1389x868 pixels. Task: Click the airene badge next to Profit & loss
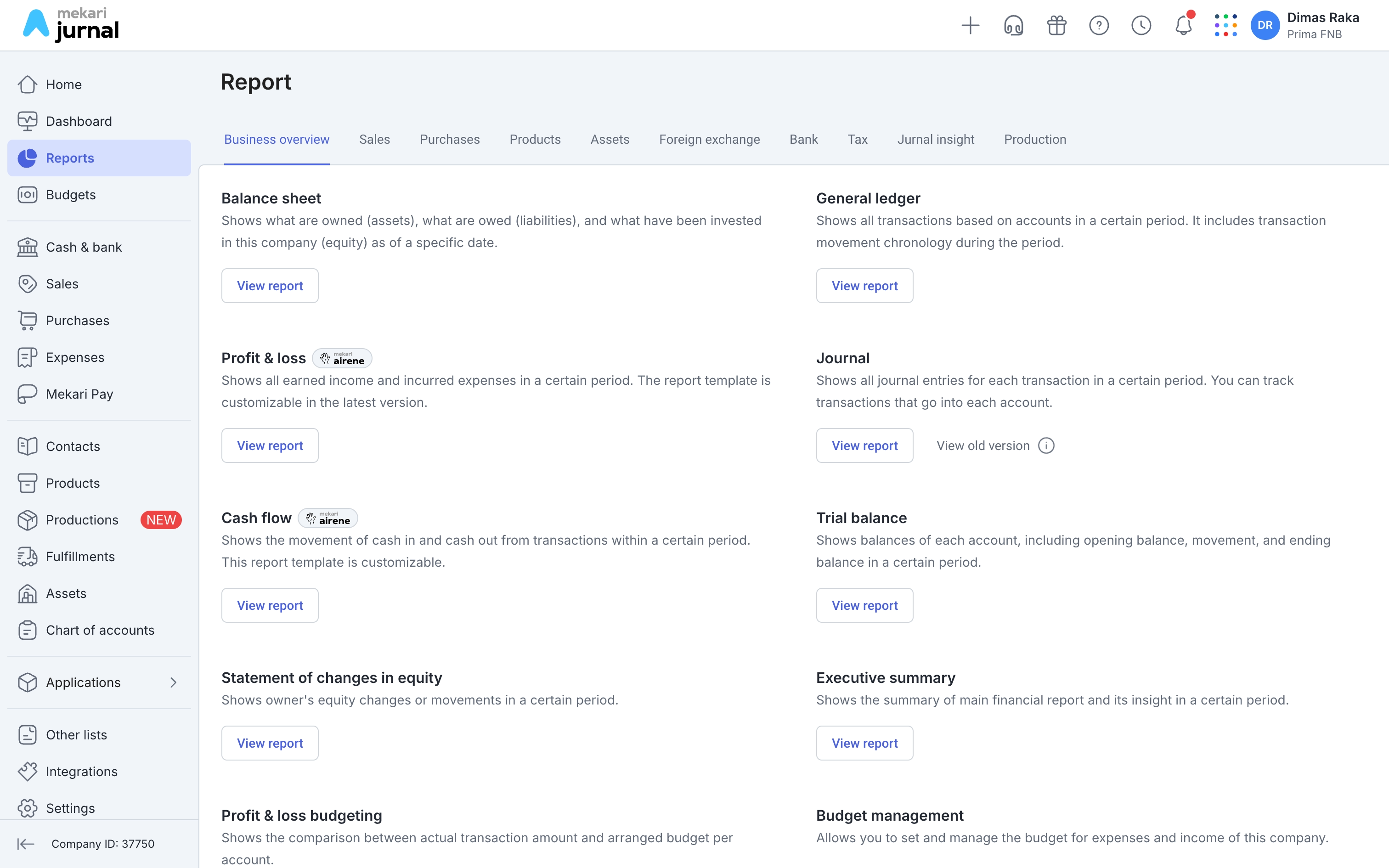click(342, 358)
